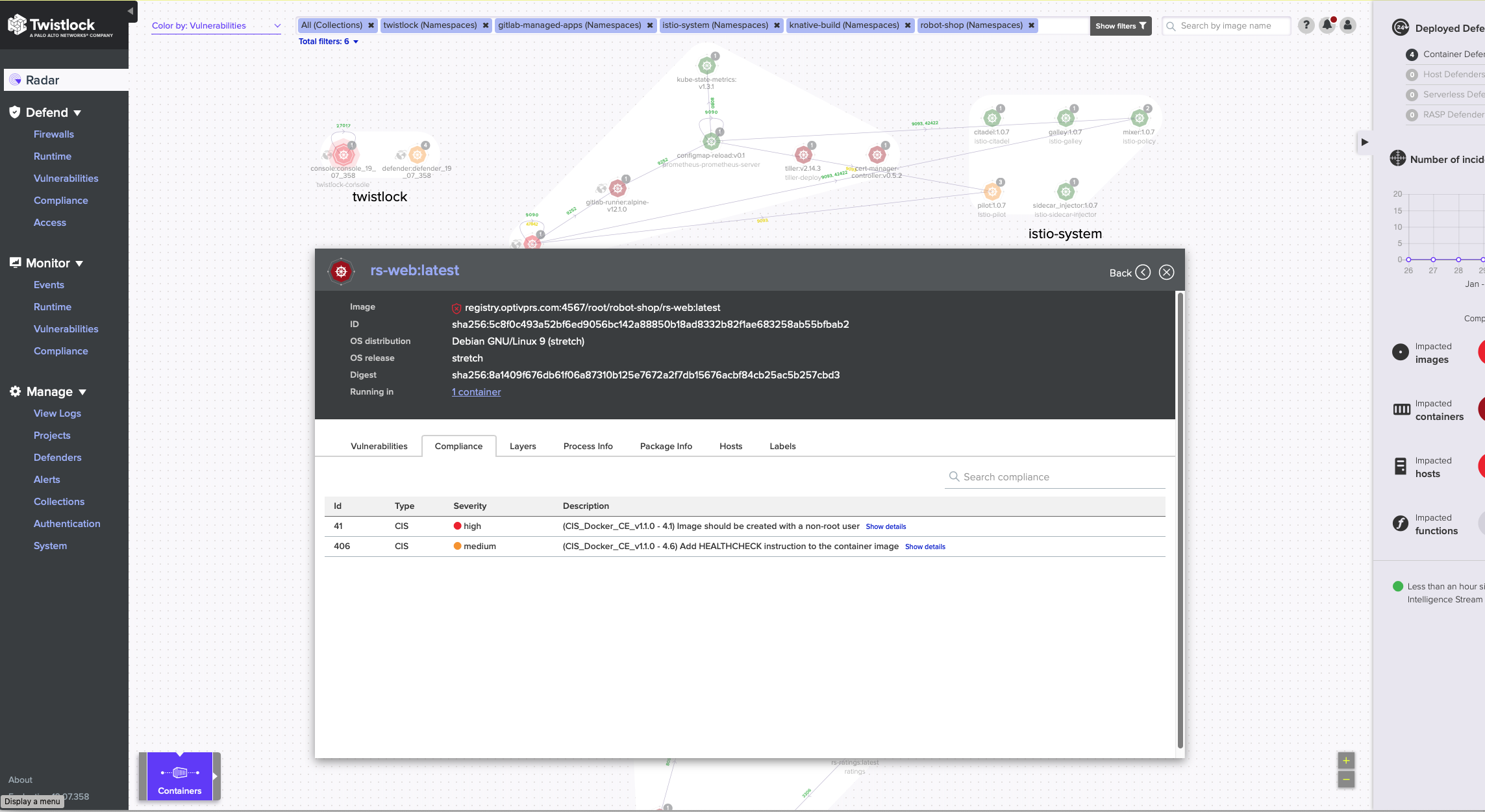Remove the robot-shop namespace filter
The width and height of the screenshot is (1485, 812).
pos(1031,25)
